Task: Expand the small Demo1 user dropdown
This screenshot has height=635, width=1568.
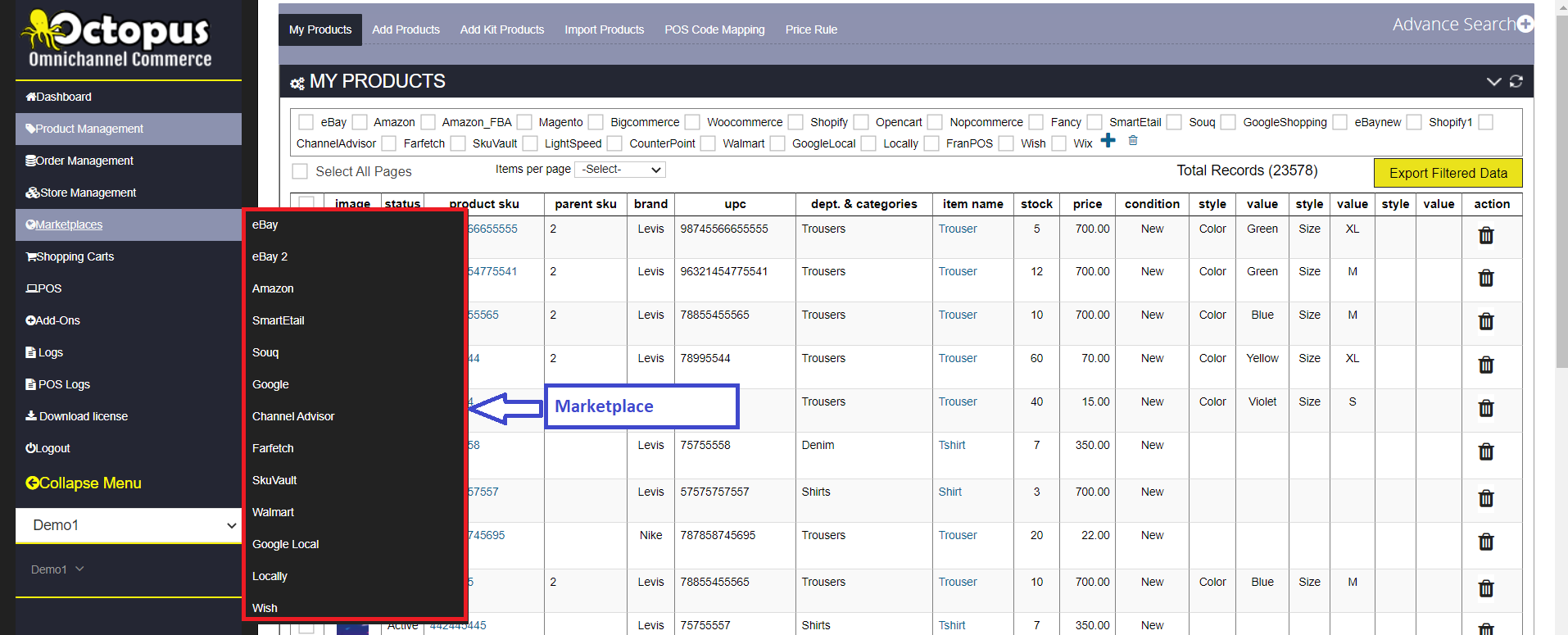Action: [x=57, y=569]
